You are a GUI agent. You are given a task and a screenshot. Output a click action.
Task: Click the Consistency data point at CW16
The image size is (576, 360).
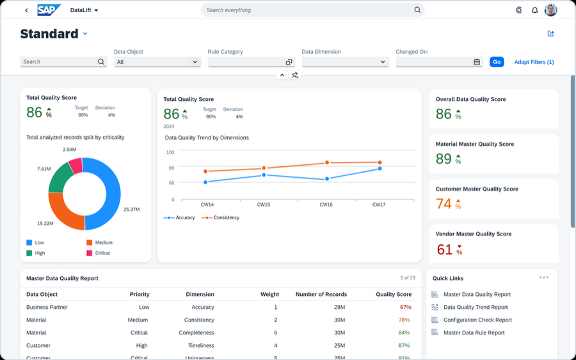327,162
